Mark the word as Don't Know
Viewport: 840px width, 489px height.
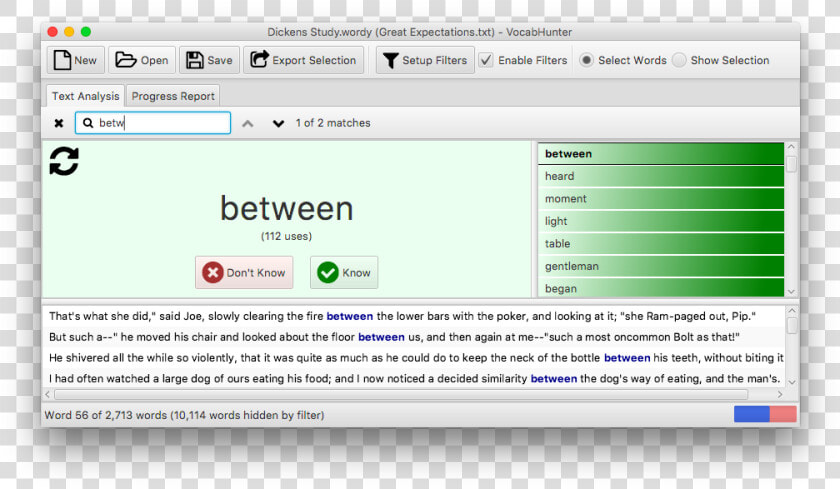(244, 272)
